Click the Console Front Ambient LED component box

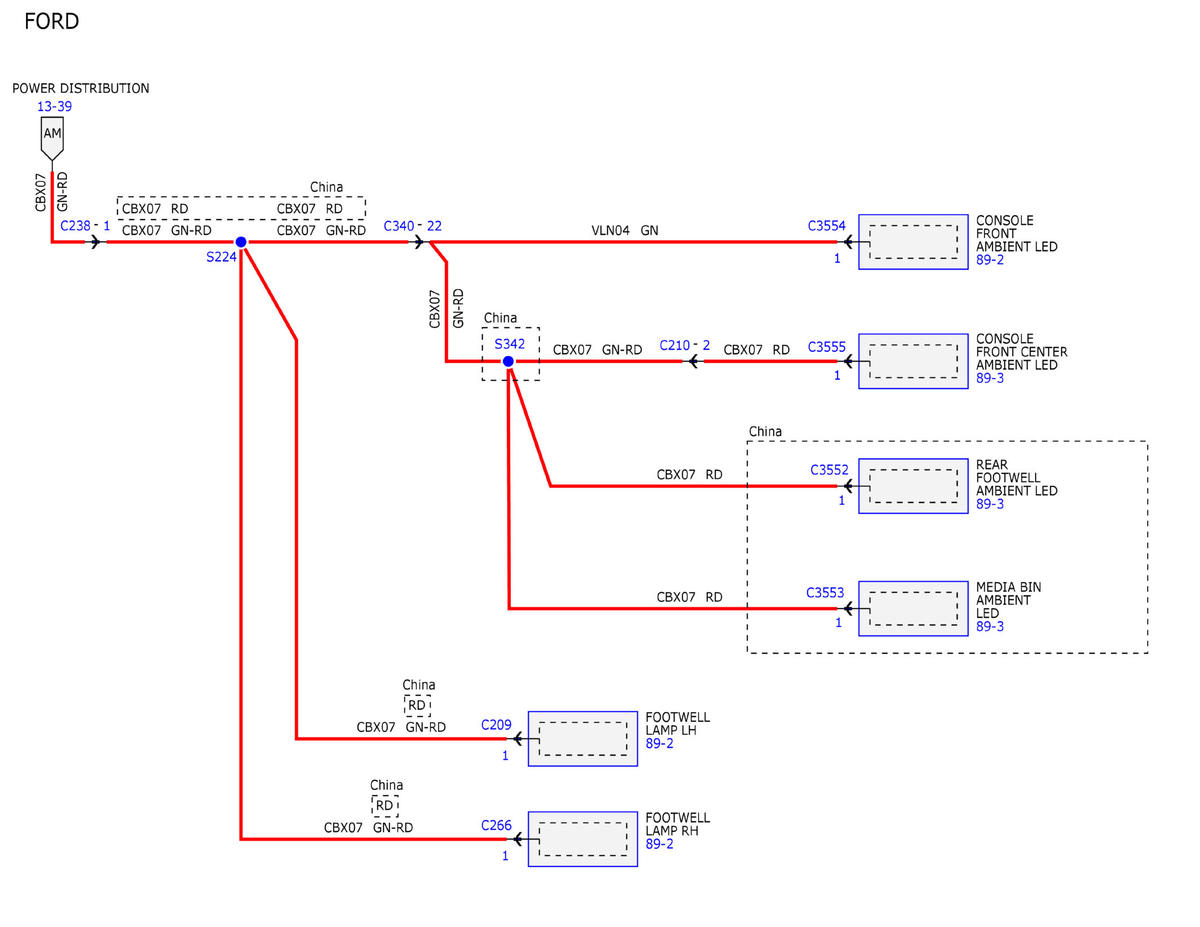click(x=913, y=241)
